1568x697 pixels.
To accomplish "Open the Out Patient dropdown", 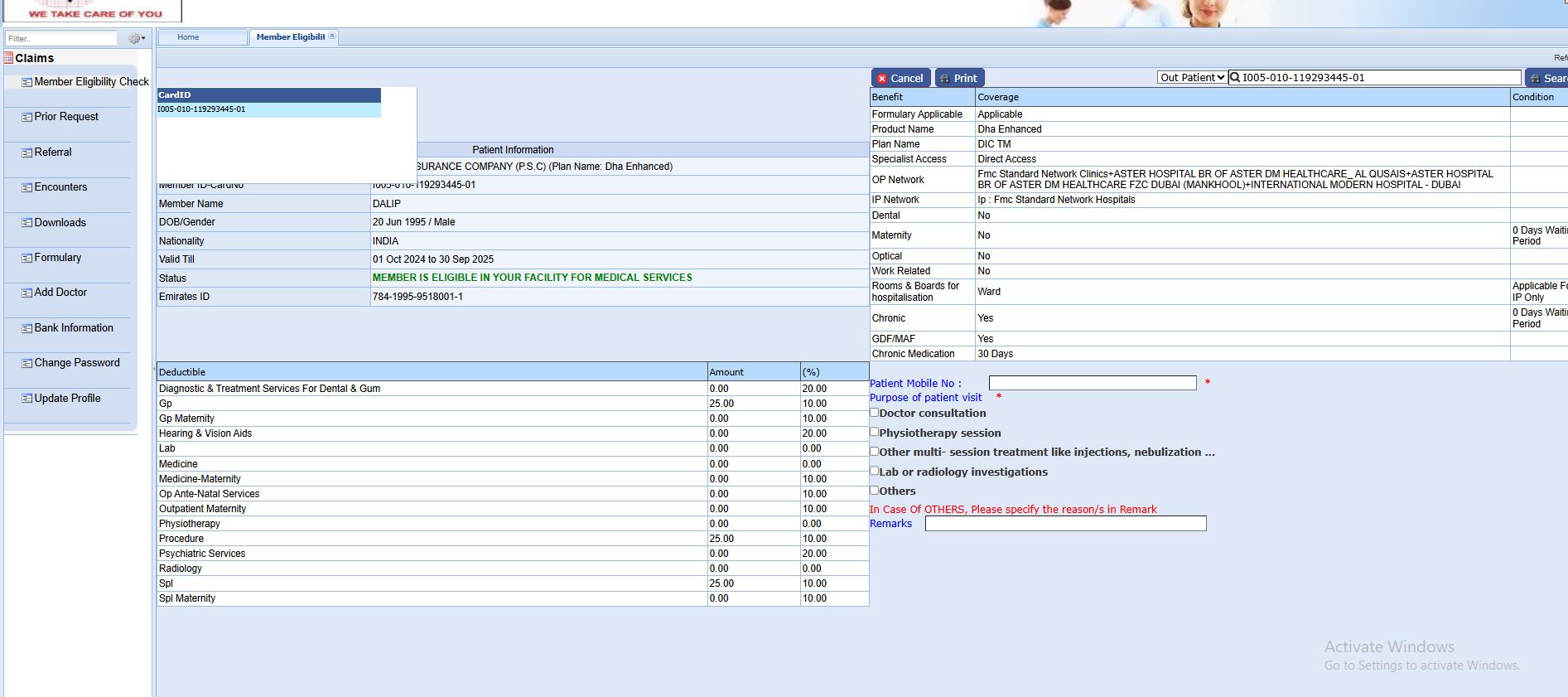I will coord(1191,78).
